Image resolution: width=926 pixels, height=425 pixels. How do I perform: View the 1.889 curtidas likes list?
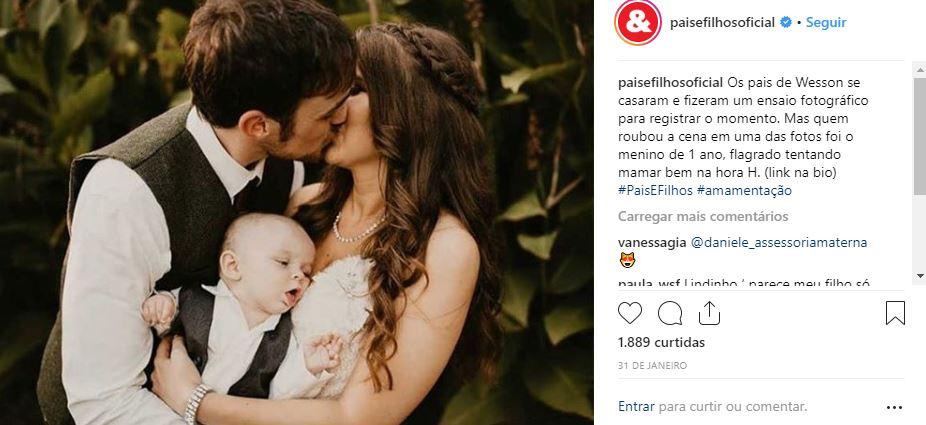tap(661, 342)
